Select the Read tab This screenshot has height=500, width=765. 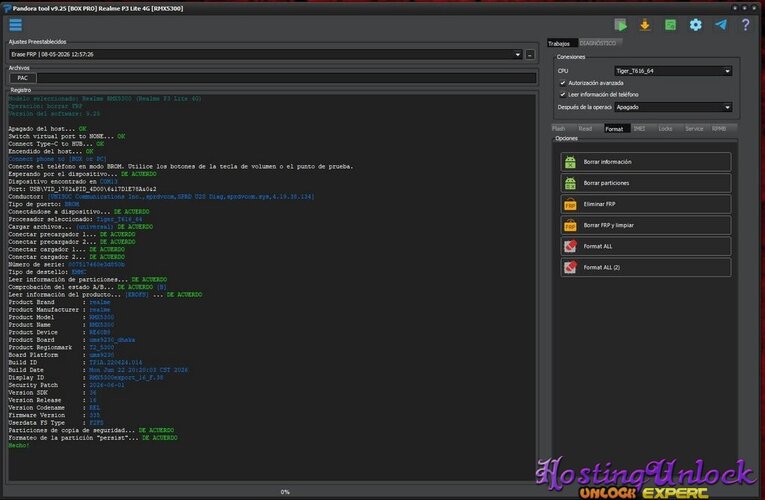click(x=585, y=129)
